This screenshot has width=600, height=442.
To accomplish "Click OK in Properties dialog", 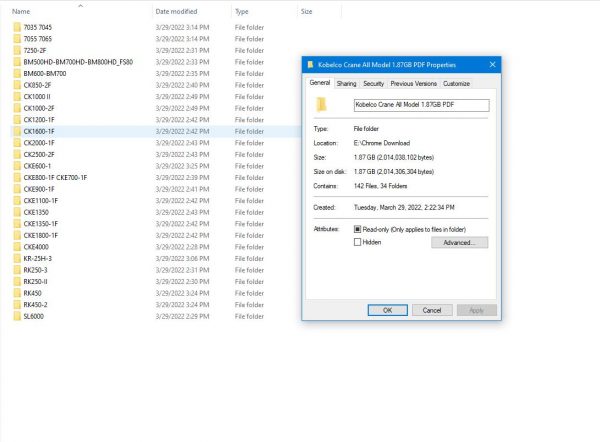I will [388, 310].
